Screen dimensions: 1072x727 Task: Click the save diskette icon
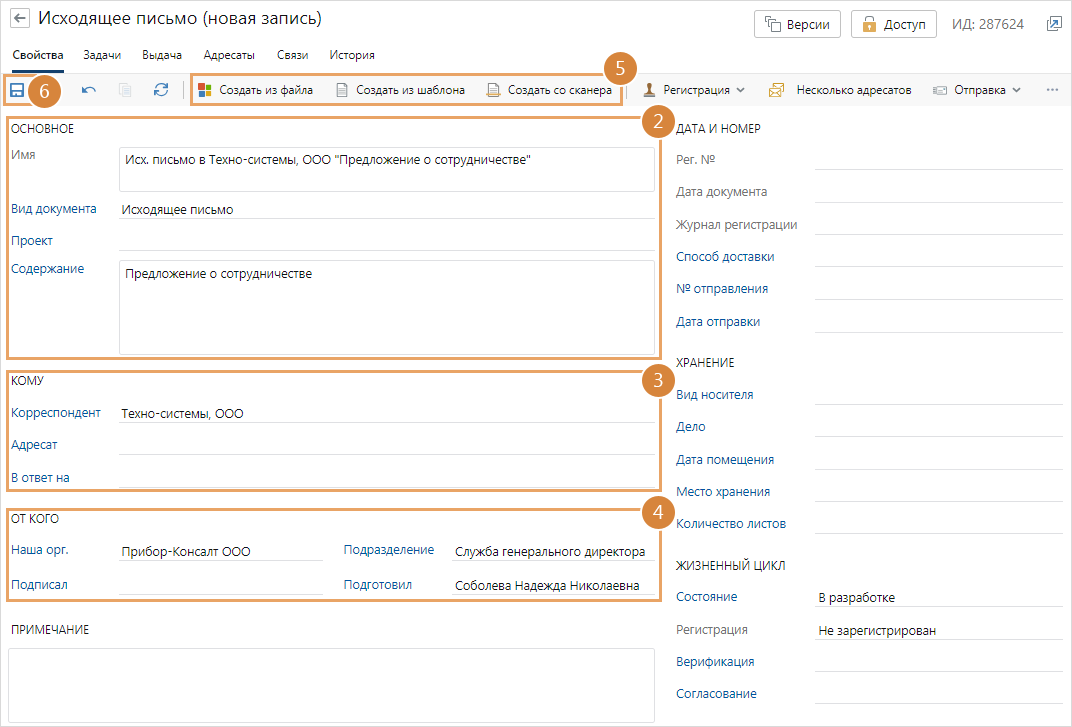click(17, 90)
